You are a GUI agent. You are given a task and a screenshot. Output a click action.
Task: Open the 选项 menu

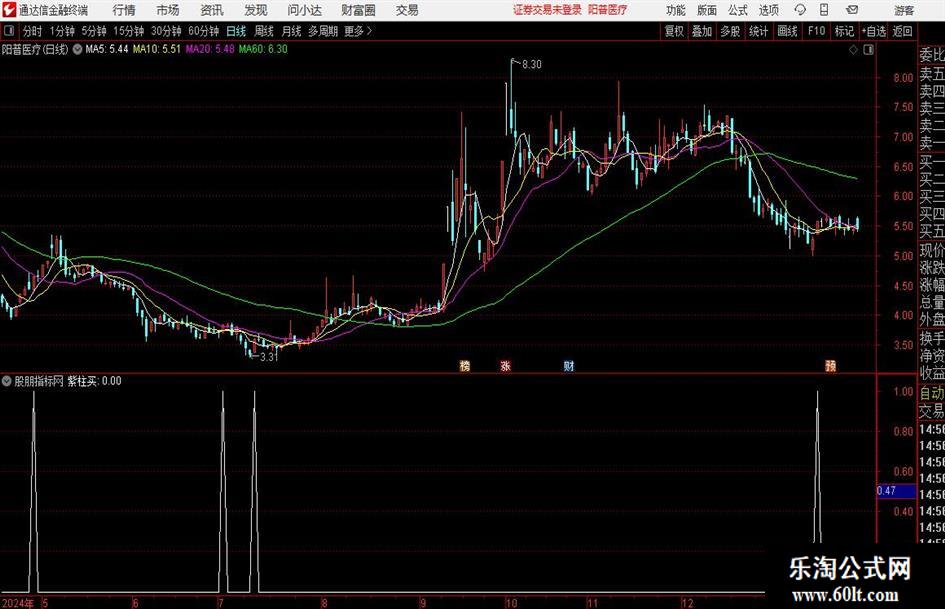click(769, 10)
